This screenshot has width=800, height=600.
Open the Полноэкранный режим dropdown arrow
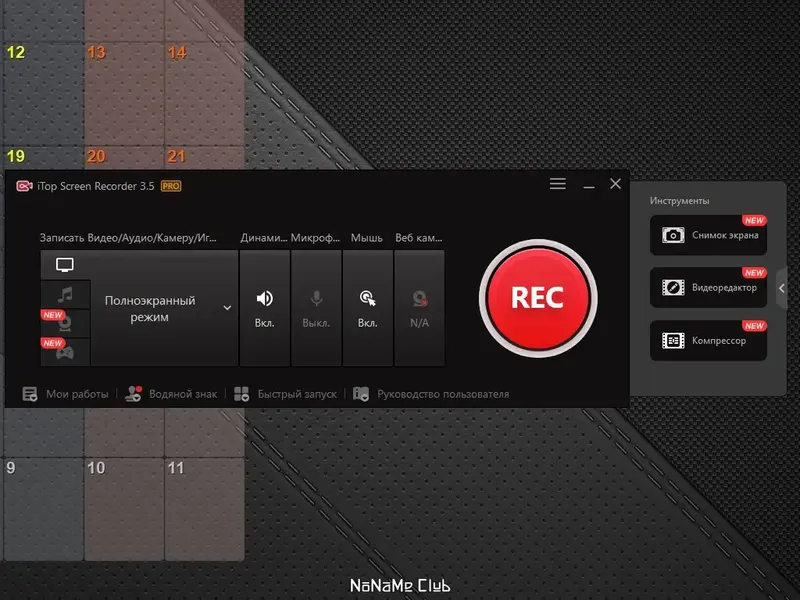(x=227, y=308)
